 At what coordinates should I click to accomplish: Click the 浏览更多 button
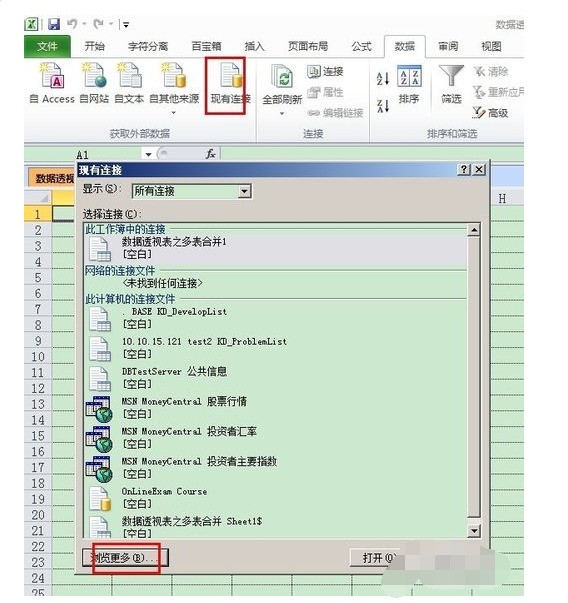pos(125,557)
